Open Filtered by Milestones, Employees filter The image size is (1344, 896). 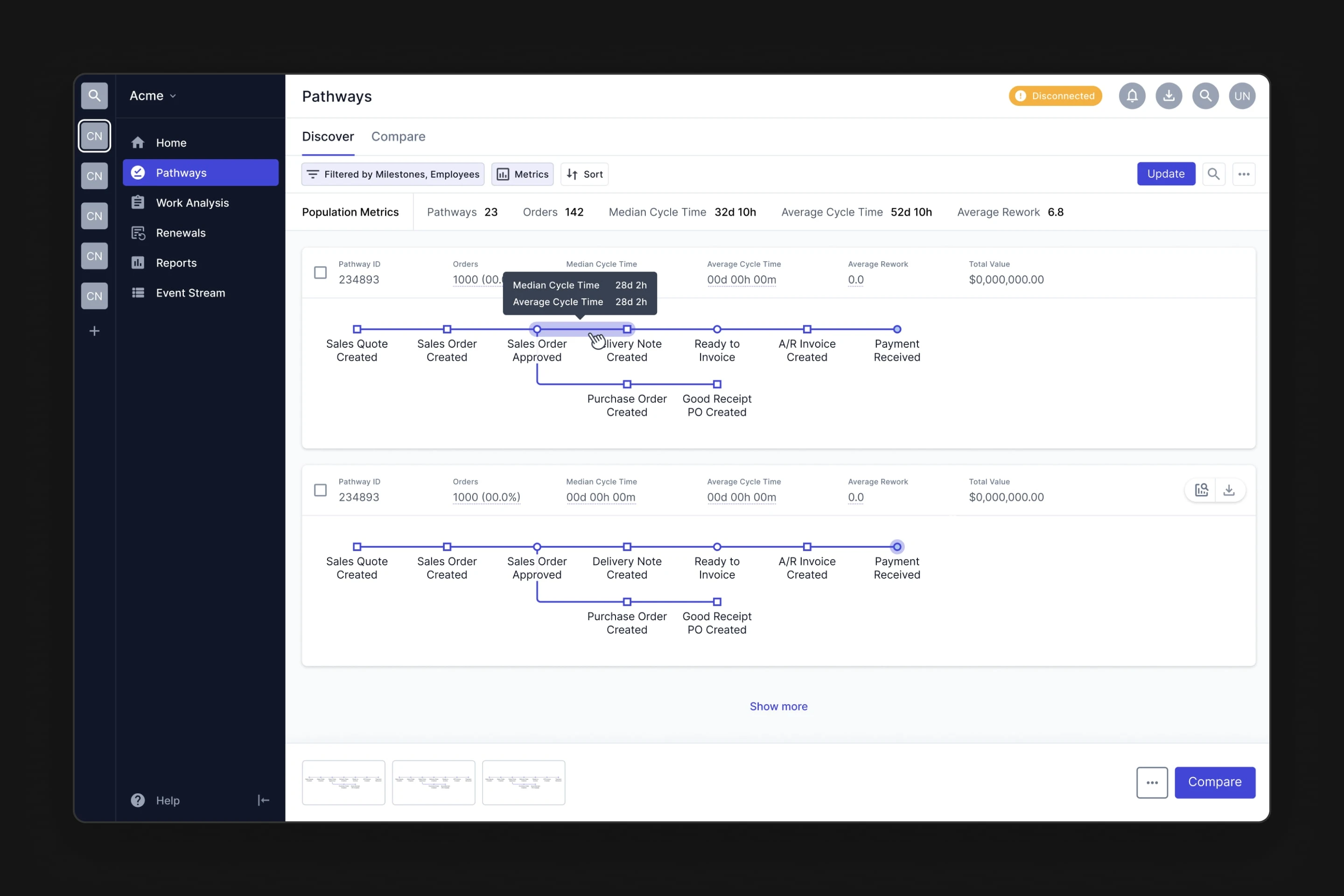(x=392, y=174)
